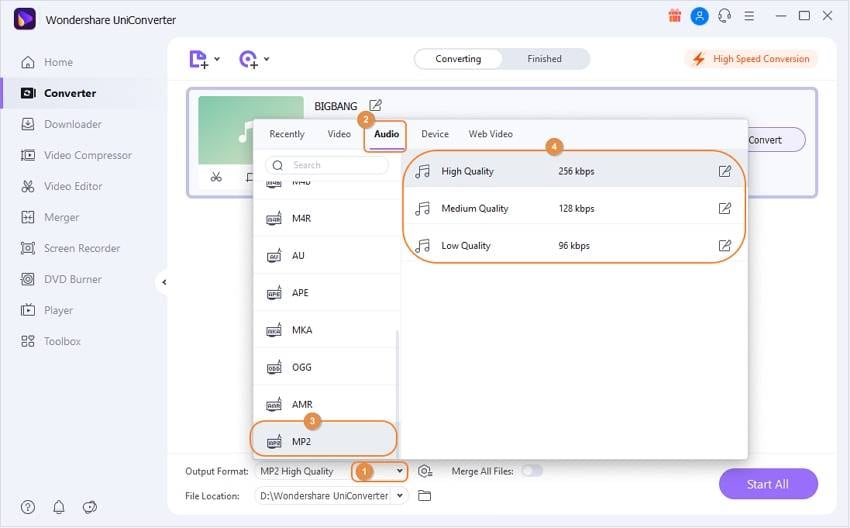850x528 pixels.
Task: Click the Add DVD/disc icon
Action: click(x=248, y=59)
